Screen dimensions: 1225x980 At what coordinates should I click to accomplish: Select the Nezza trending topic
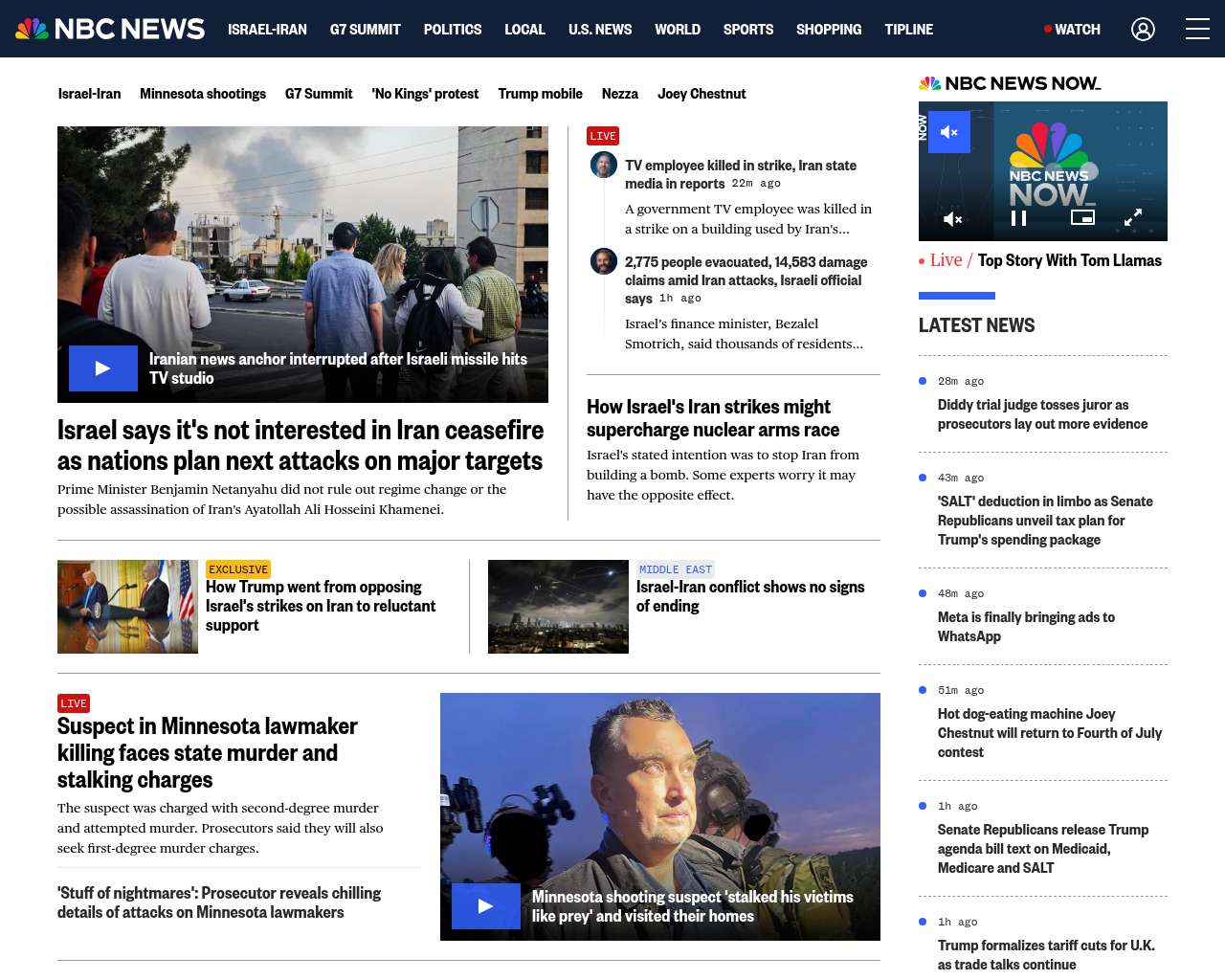(x=620, y=94)
